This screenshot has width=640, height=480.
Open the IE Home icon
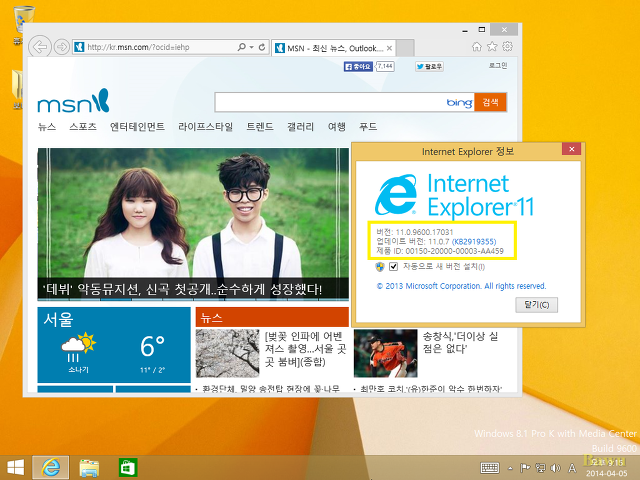(x=476, y=47)
